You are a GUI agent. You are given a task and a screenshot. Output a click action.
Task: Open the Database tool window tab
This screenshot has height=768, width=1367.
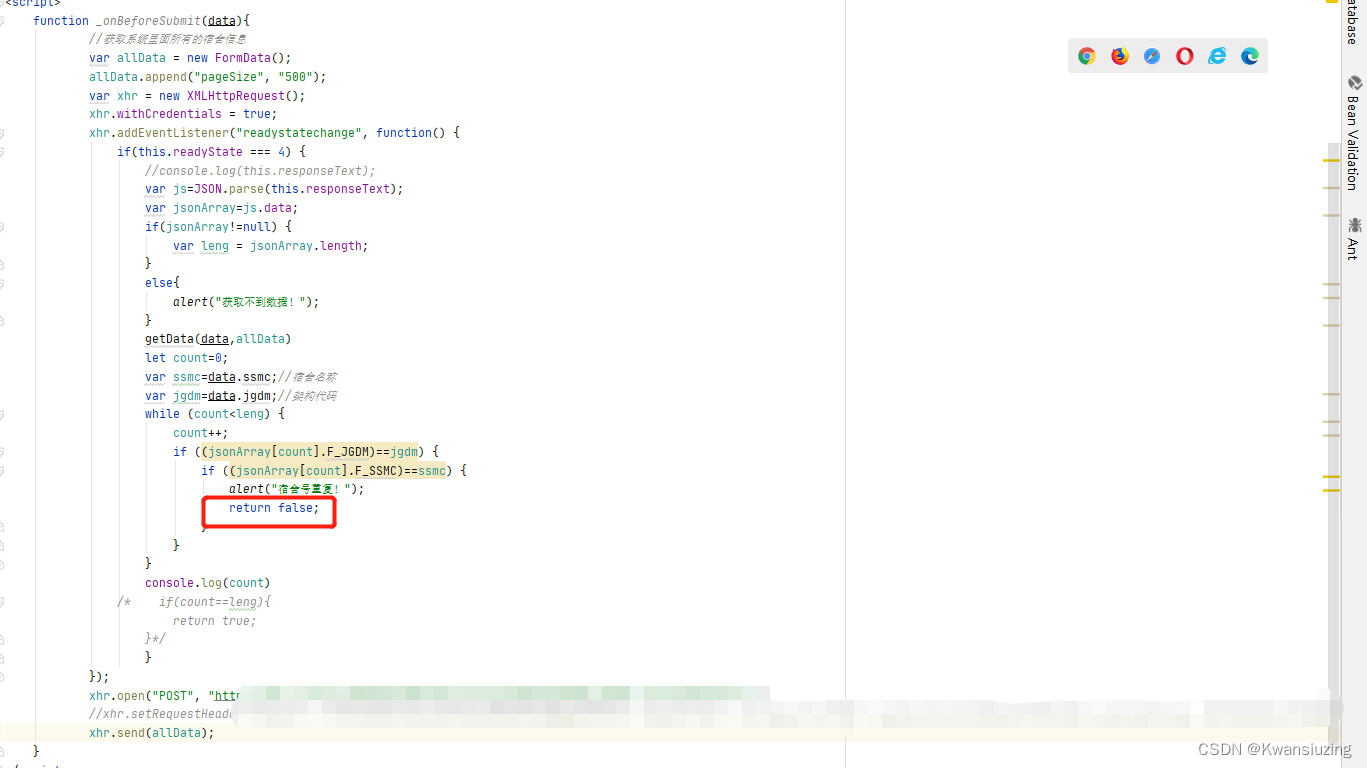(1354, 18)
